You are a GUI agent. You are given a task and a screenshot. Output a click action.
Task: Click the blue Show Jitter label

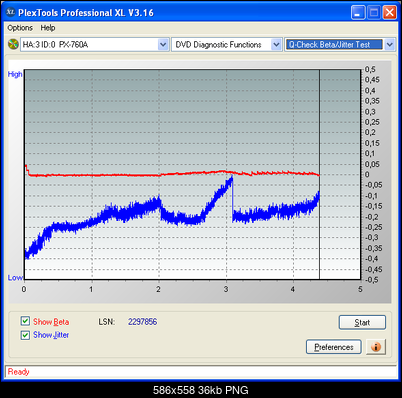click(x=51, y=335)
